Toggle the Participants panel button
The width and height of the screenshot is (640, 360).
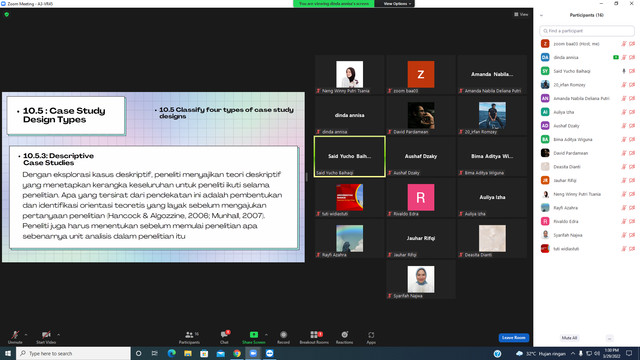tap(189, 337)
